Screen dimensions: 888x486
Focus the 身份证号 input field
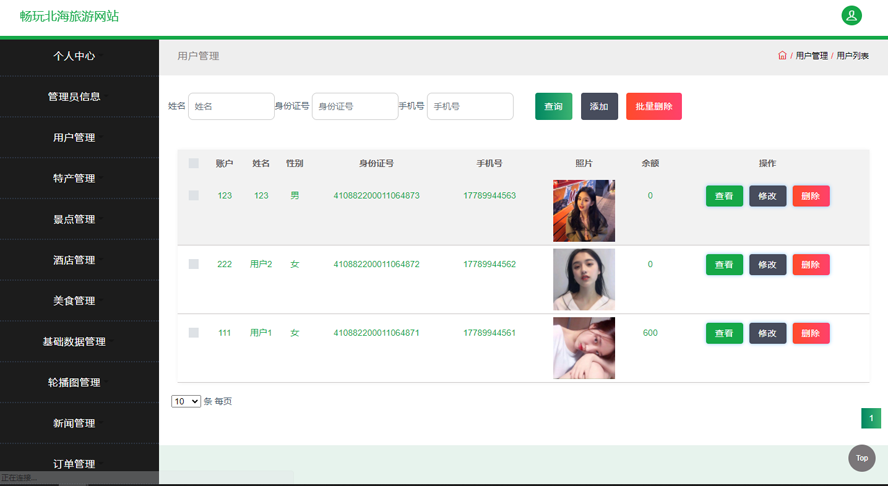(355, 107)
